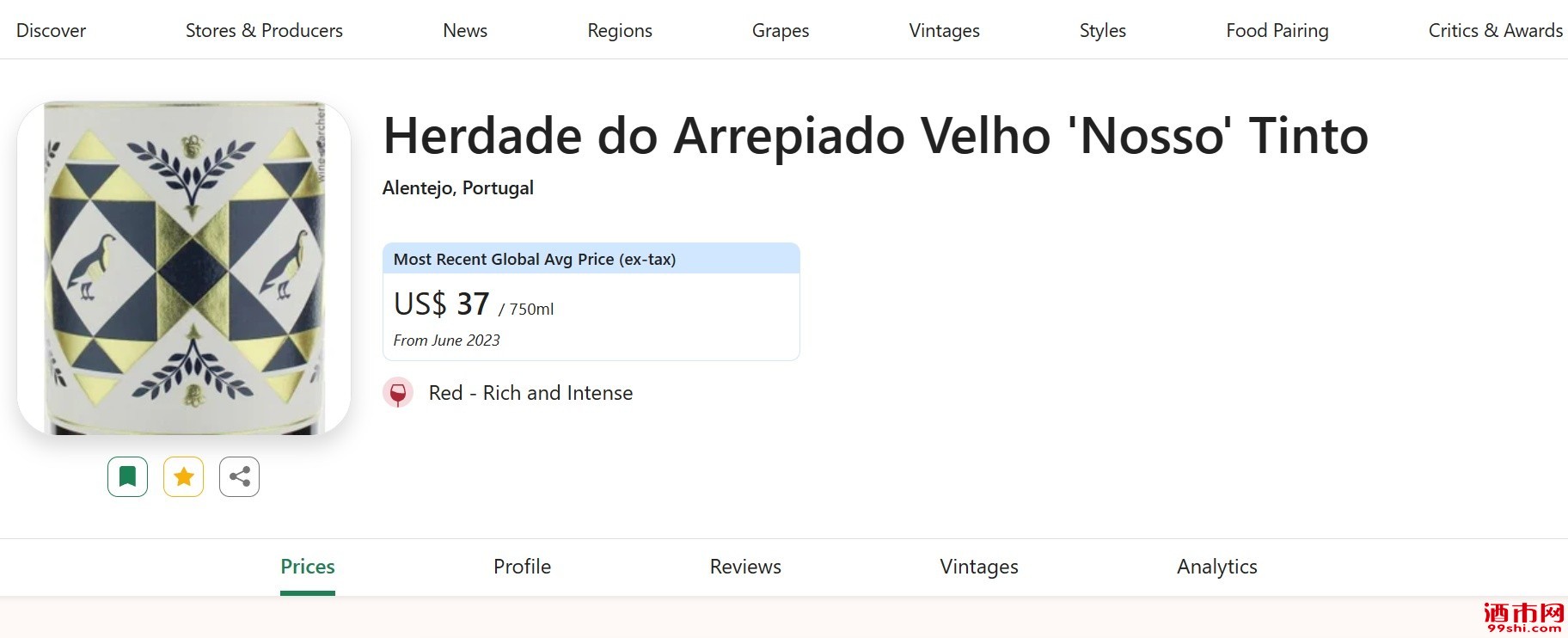The width and height of the screenshot is (1568, 638).
Task: Switch to the Reviews tab
Action: (x=745, y=567)
